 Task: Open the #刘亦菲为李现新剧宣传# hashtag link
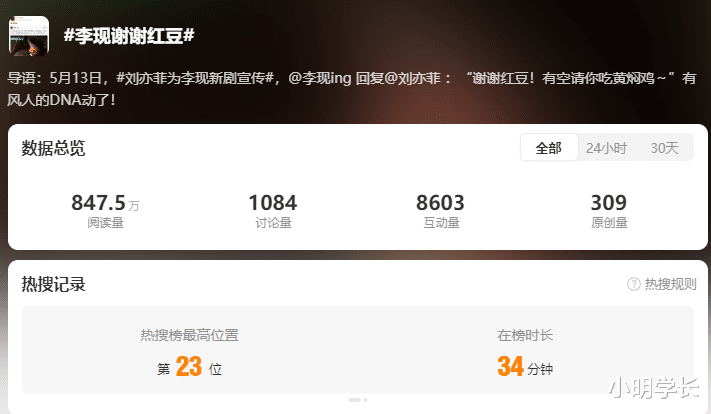click(195, 78)
